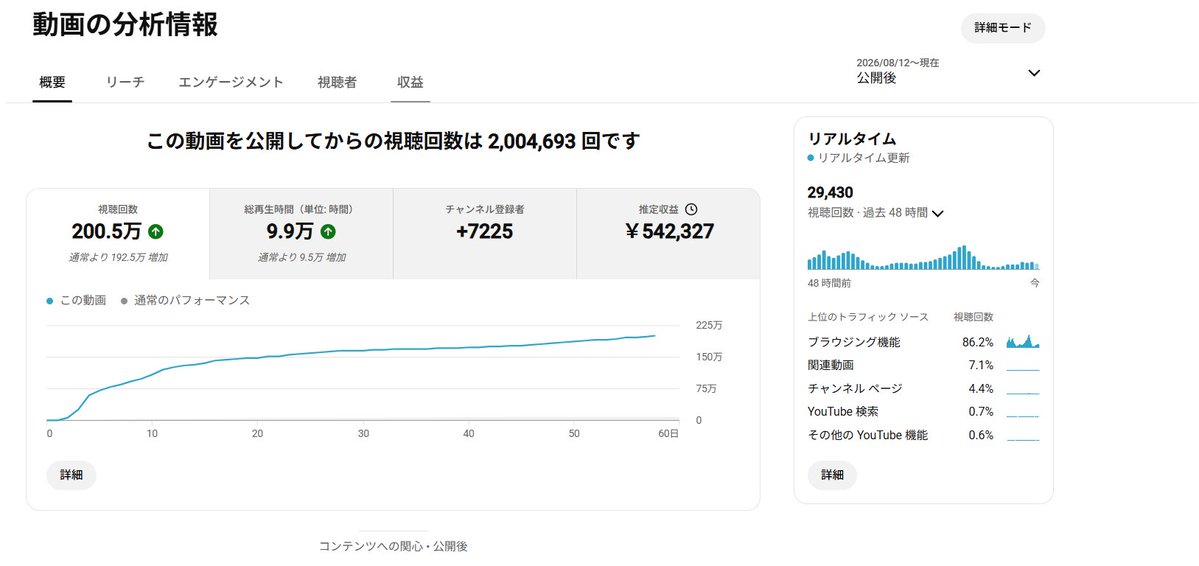1199x566 pixels.
Task: Click the この動画 legend entry
Action: [76, 301]
